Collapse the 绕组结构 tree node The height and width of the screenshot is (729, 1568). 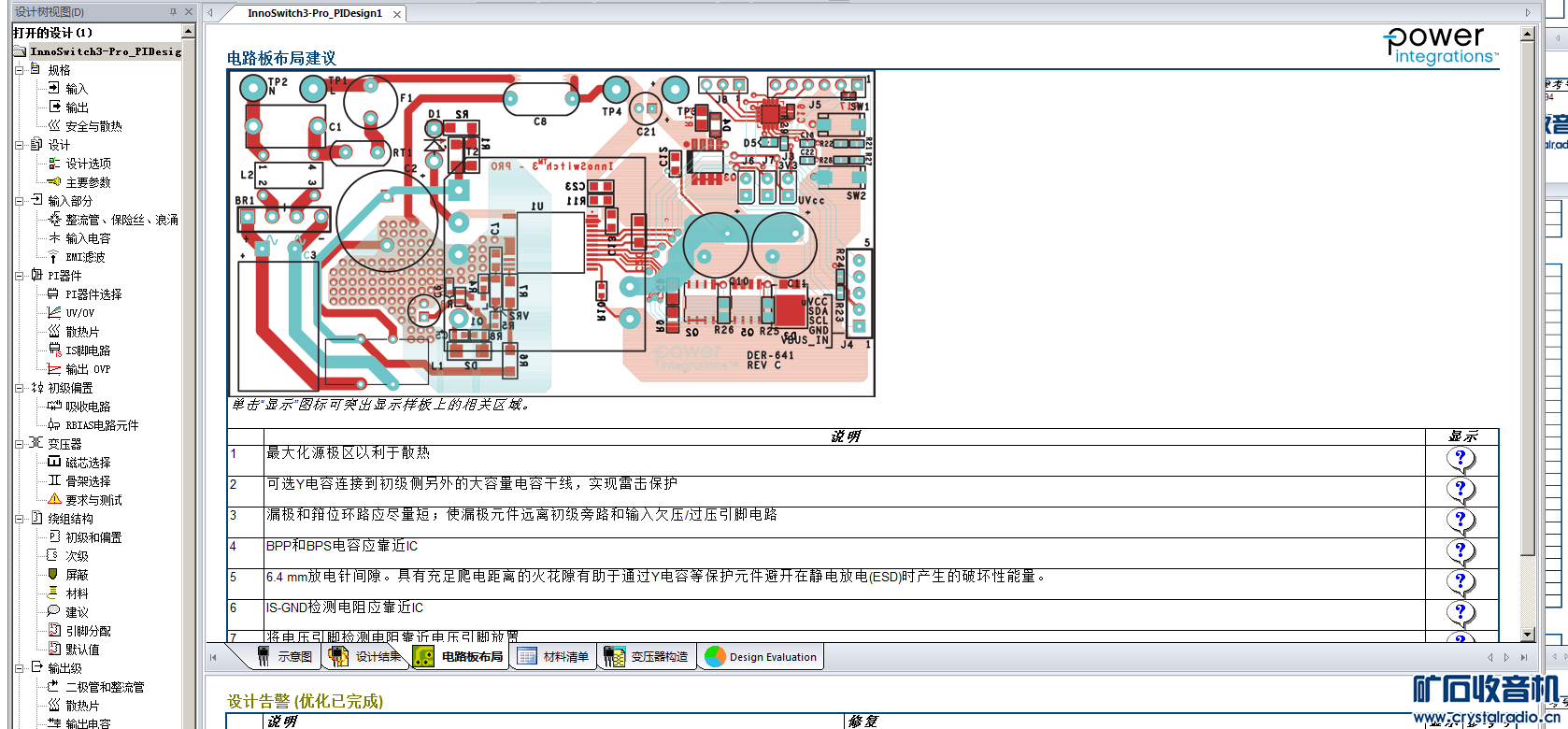coord(20,518)
